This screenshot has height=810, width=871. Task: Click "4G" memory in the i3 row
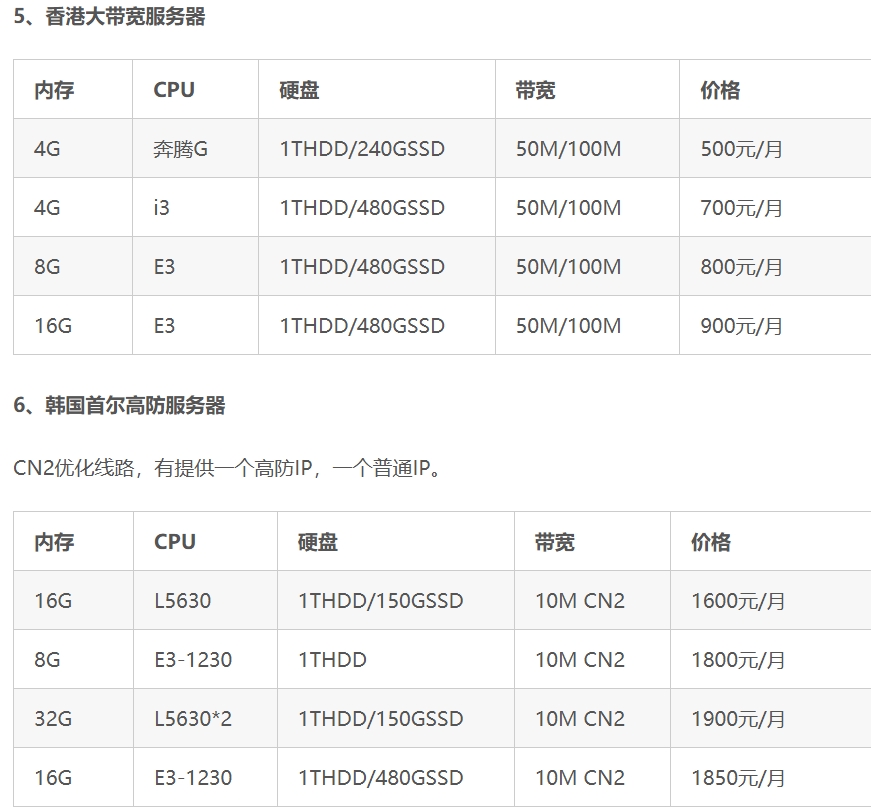tap(47, 208)
